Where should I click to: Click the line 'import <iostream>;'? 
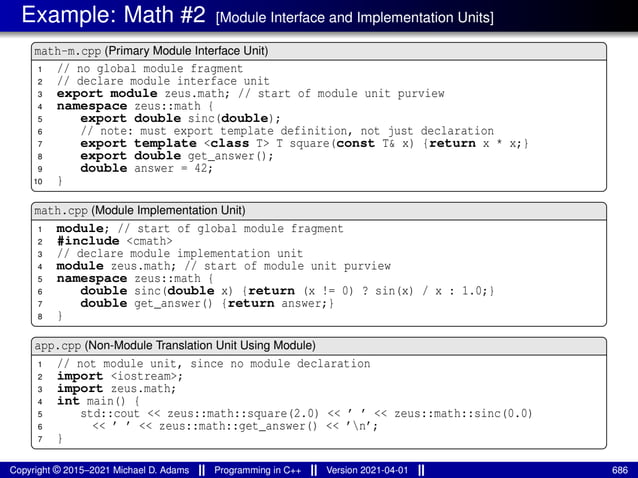click(120, 376)
